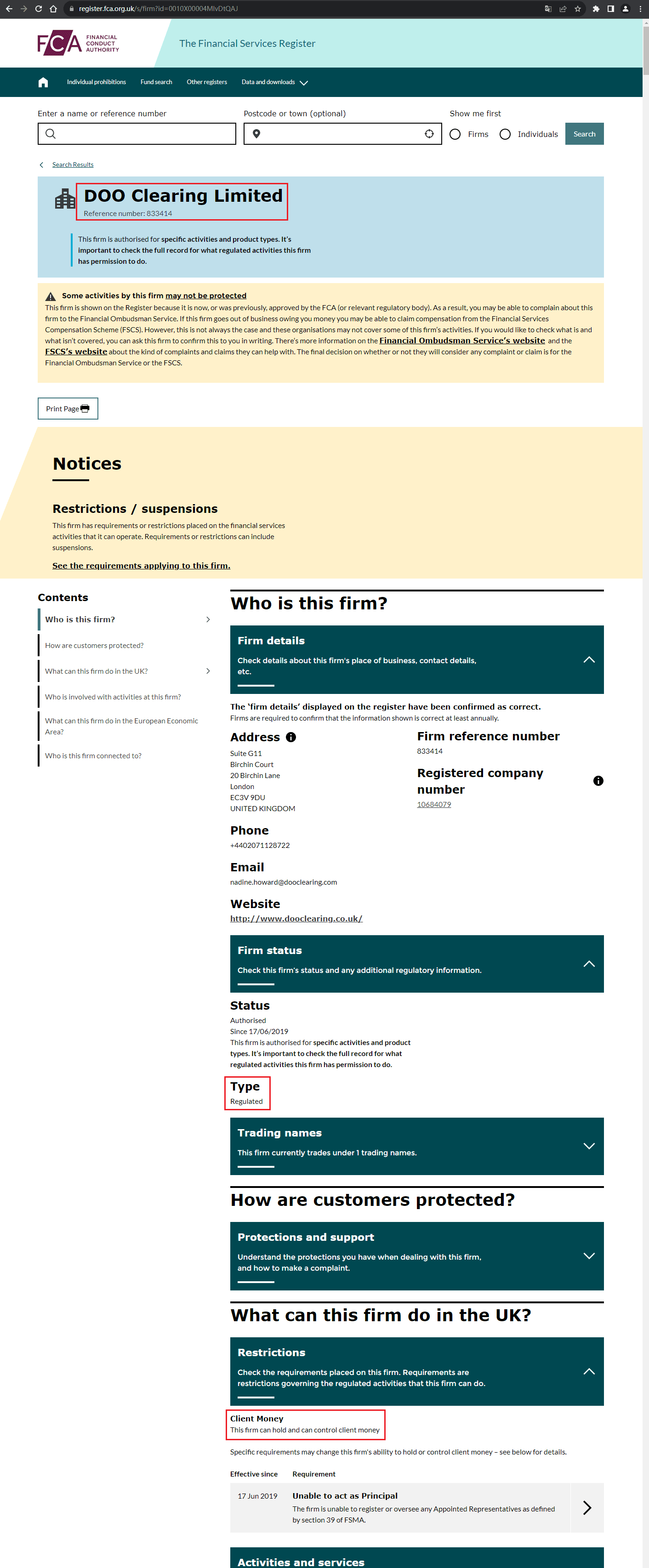Click the browser forward arrow
The width and height of the screenshot is (649, 1568).
point(24,9)
